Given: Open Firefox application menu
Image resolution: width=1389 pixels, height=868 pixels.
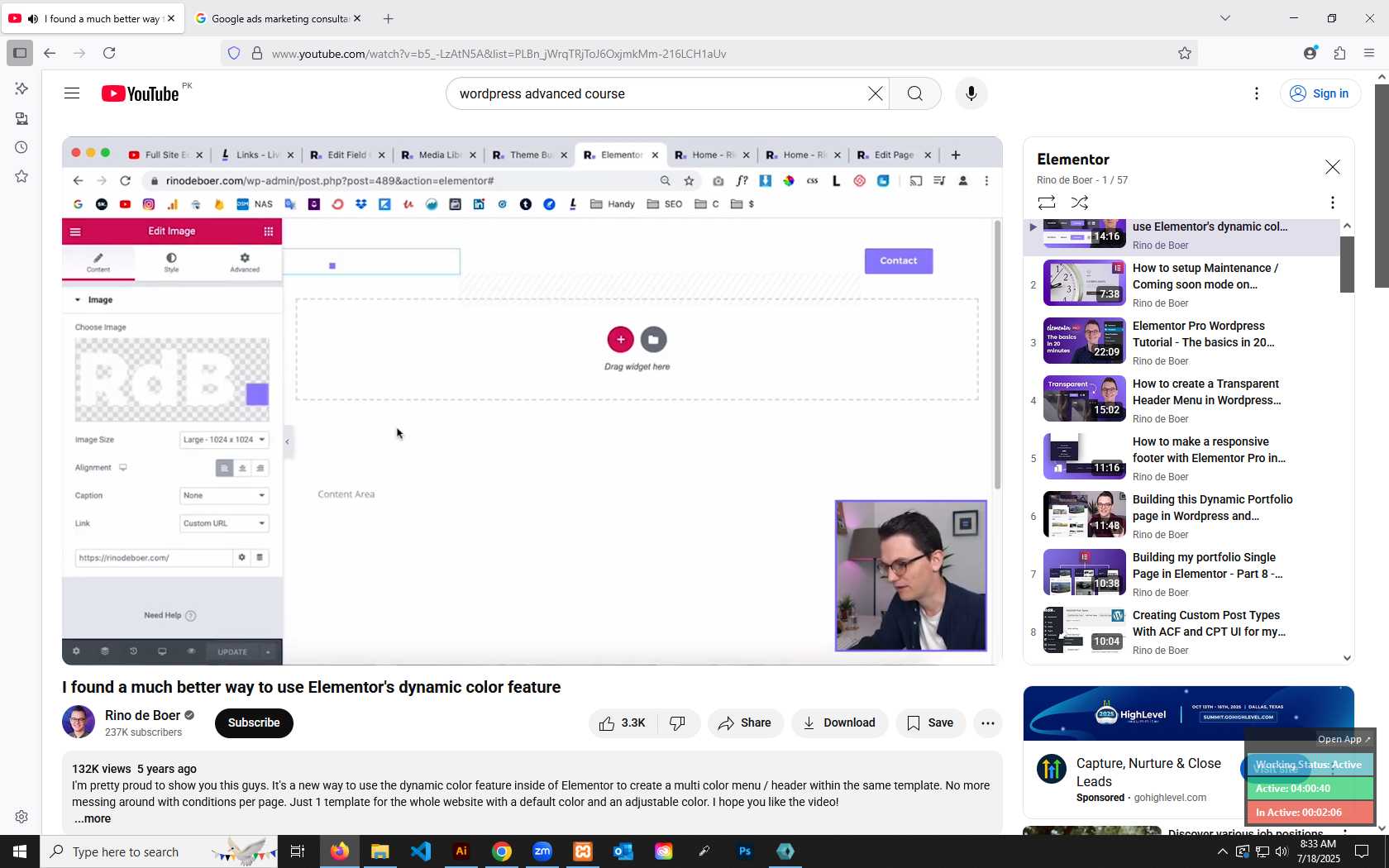Looking at the screenshot, I should [x=1369, y=53].
